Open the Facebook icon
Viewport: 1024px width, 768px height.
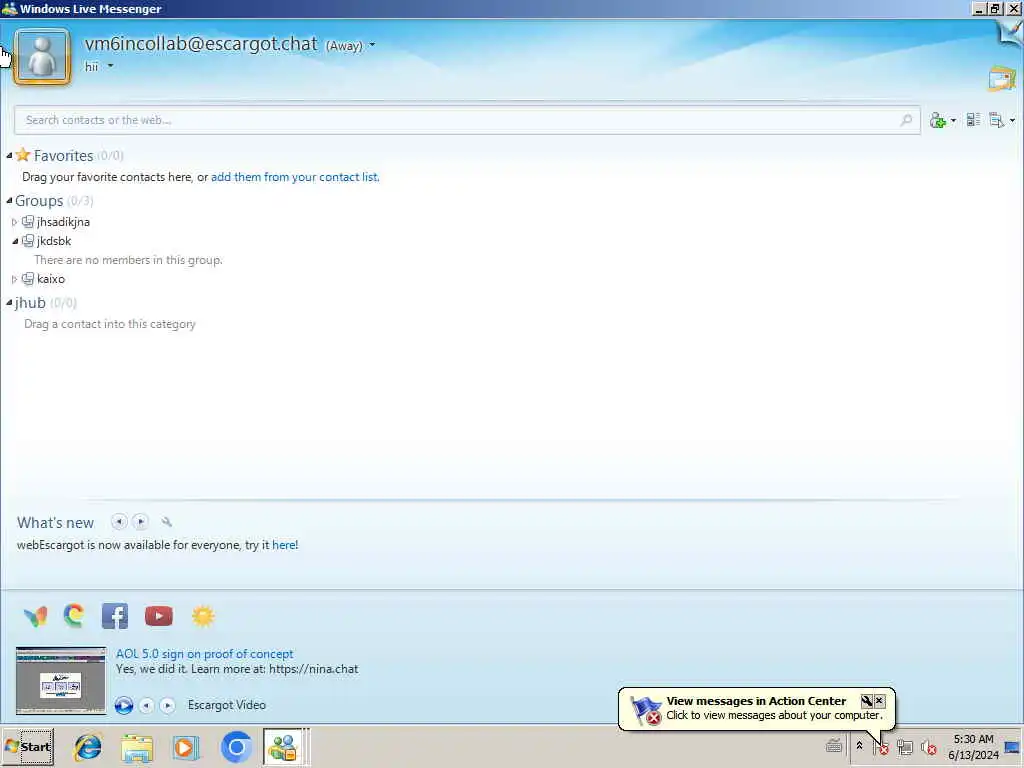pyautogui.click(x=115, y=616)
